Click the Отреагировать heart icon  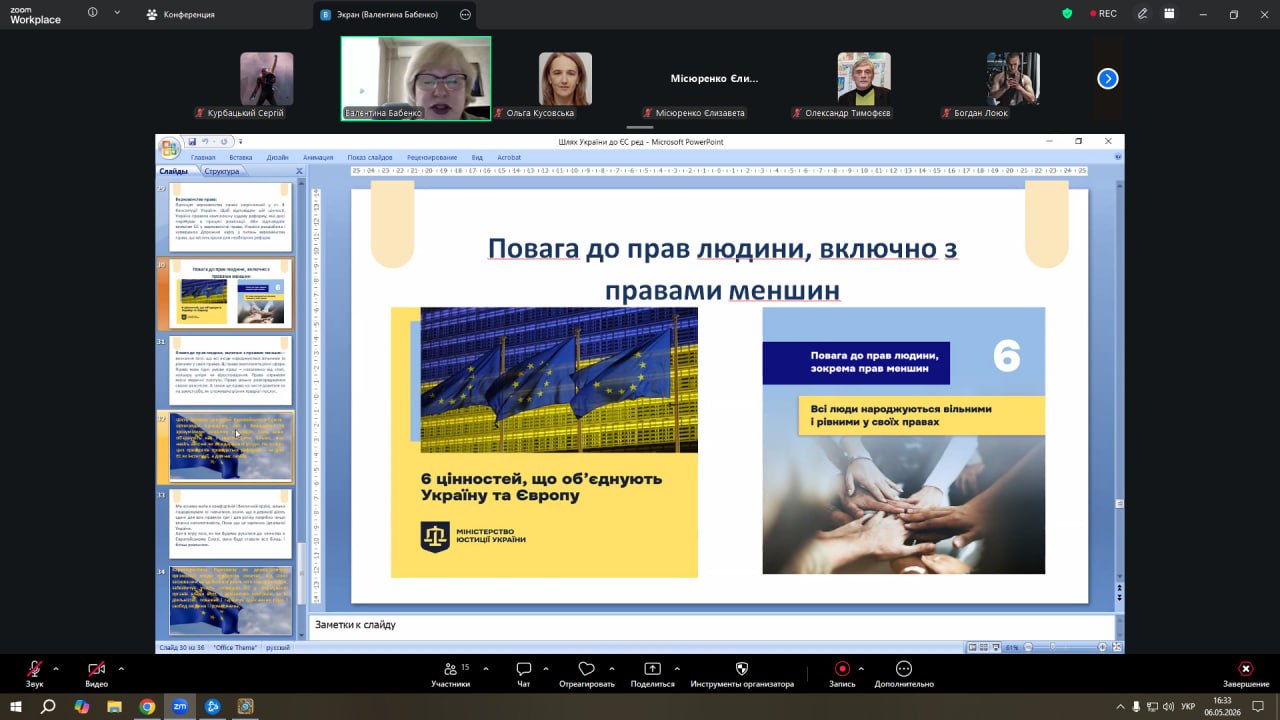587,669
